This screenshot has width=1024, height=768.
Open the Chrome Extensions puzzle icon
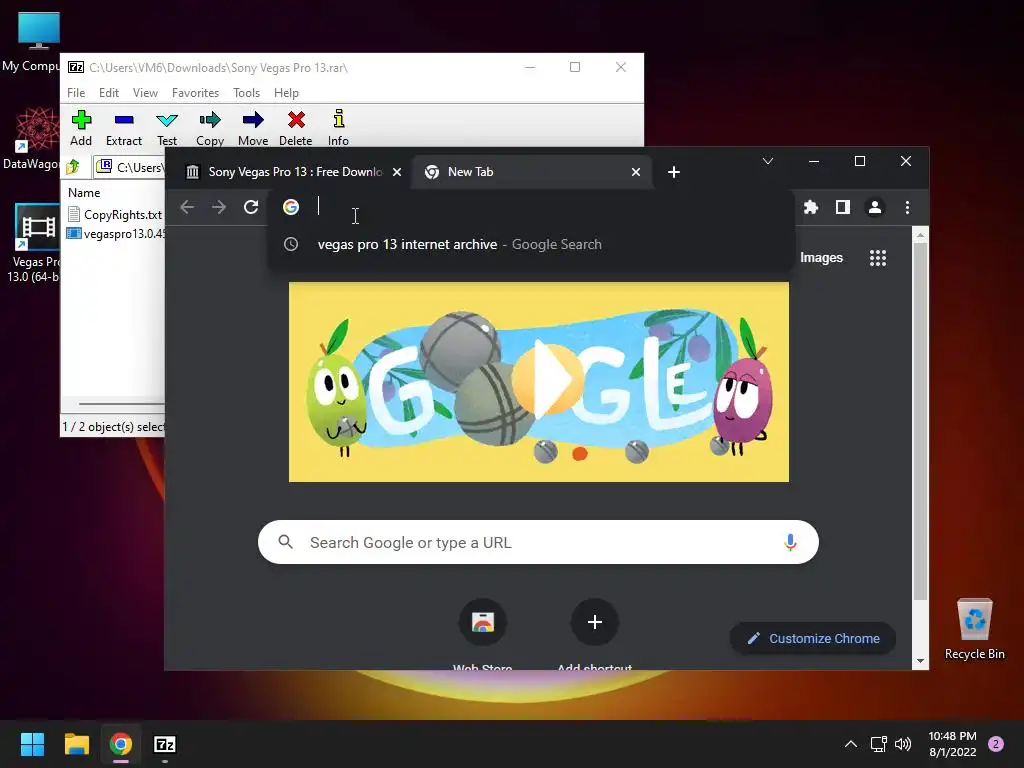point(810,207)
